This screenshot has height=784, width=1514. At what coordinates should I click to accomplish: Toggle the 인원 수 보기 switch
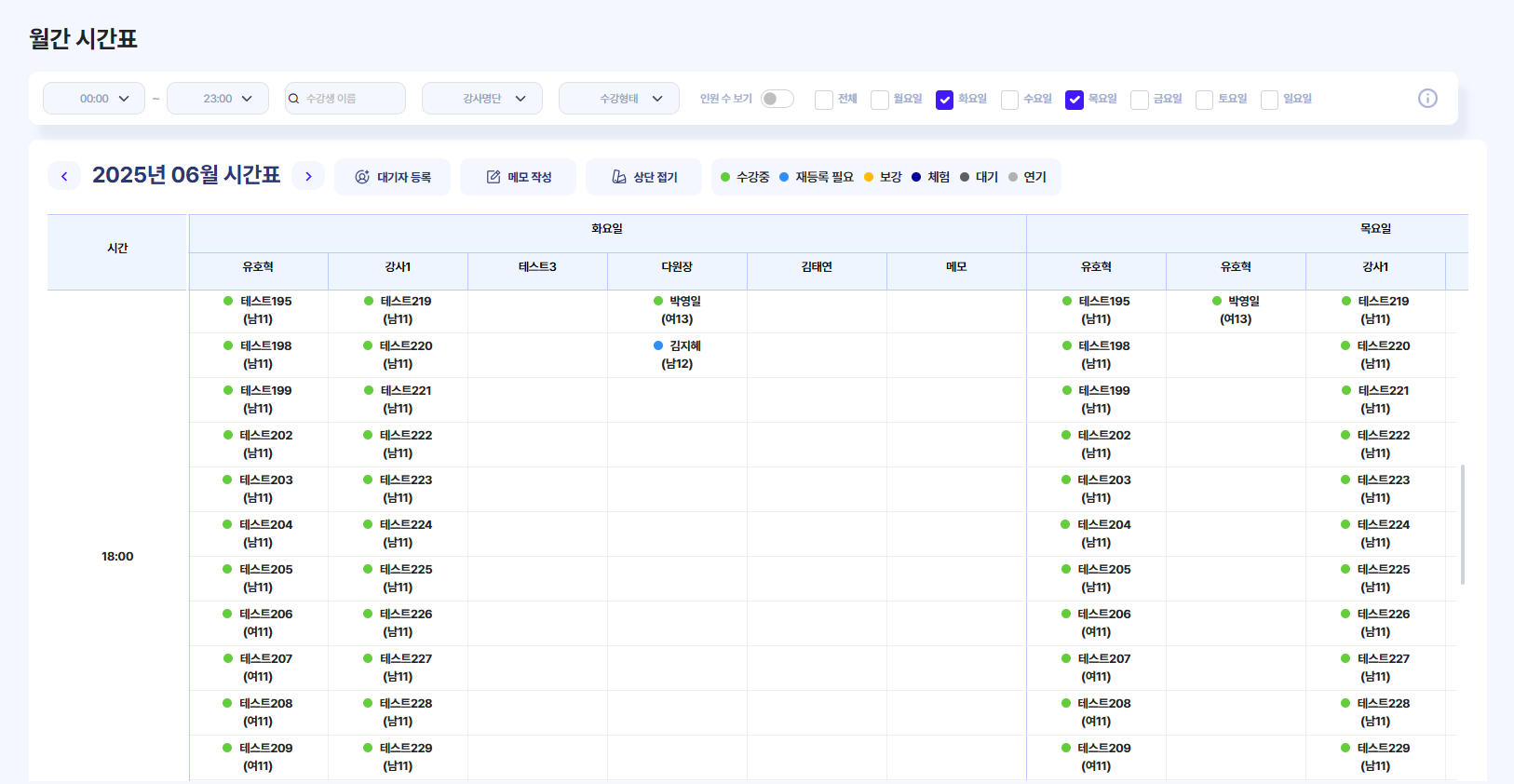click(777, 99)
